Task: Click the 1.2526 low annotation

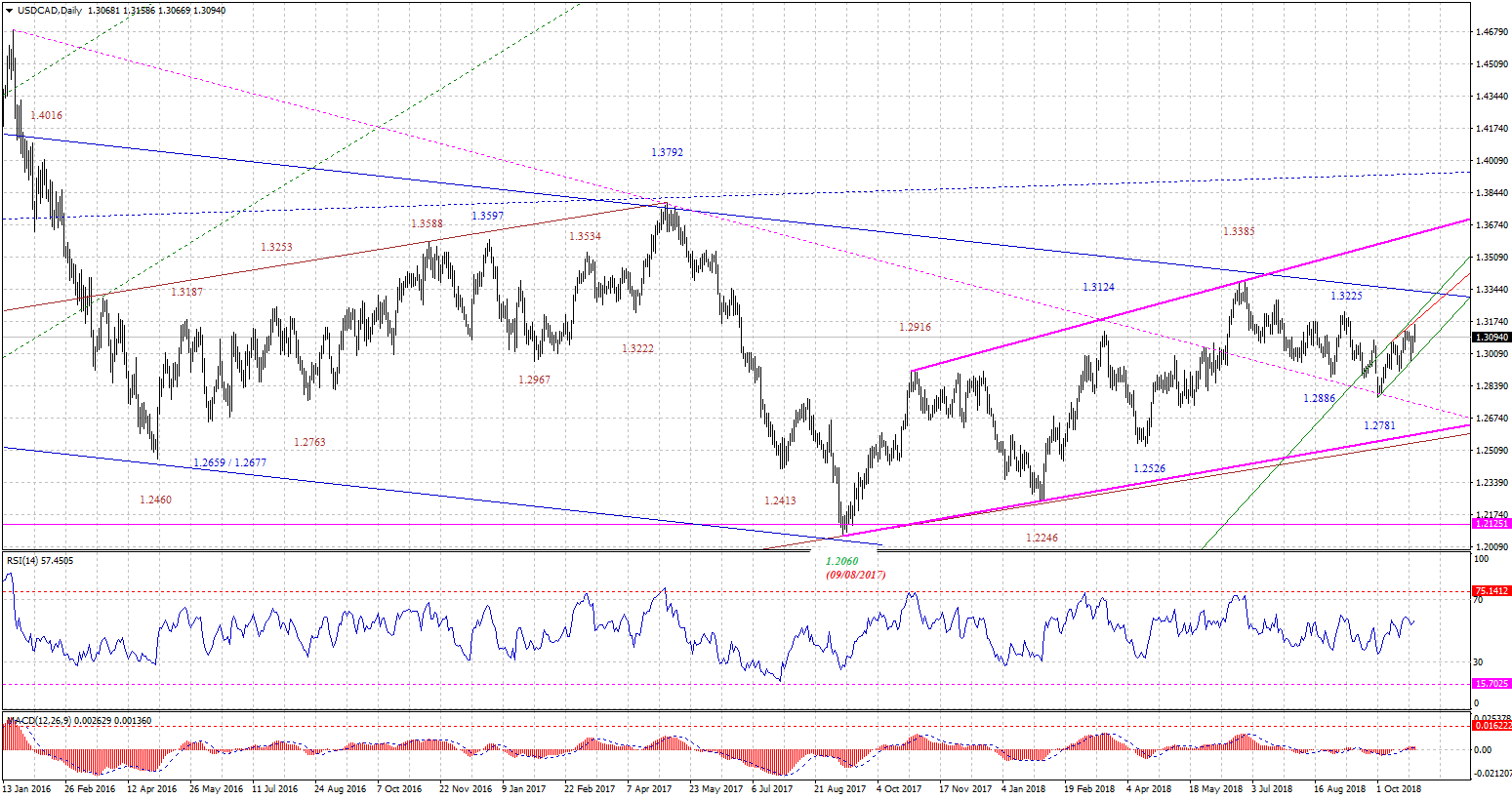Action: point(1149,469)
